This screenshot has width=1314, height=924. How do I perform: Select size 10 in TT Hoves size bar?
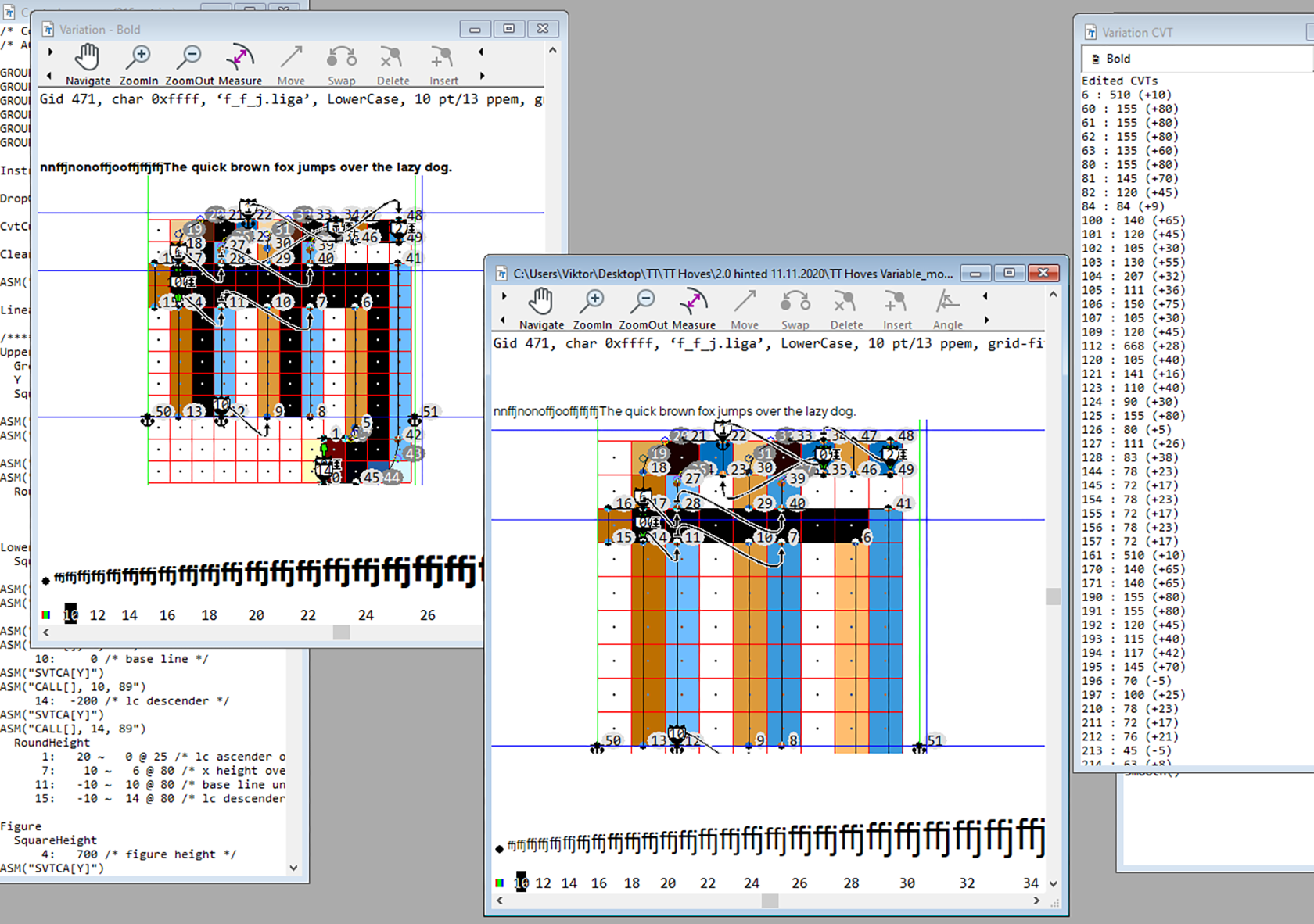point(522,883)
